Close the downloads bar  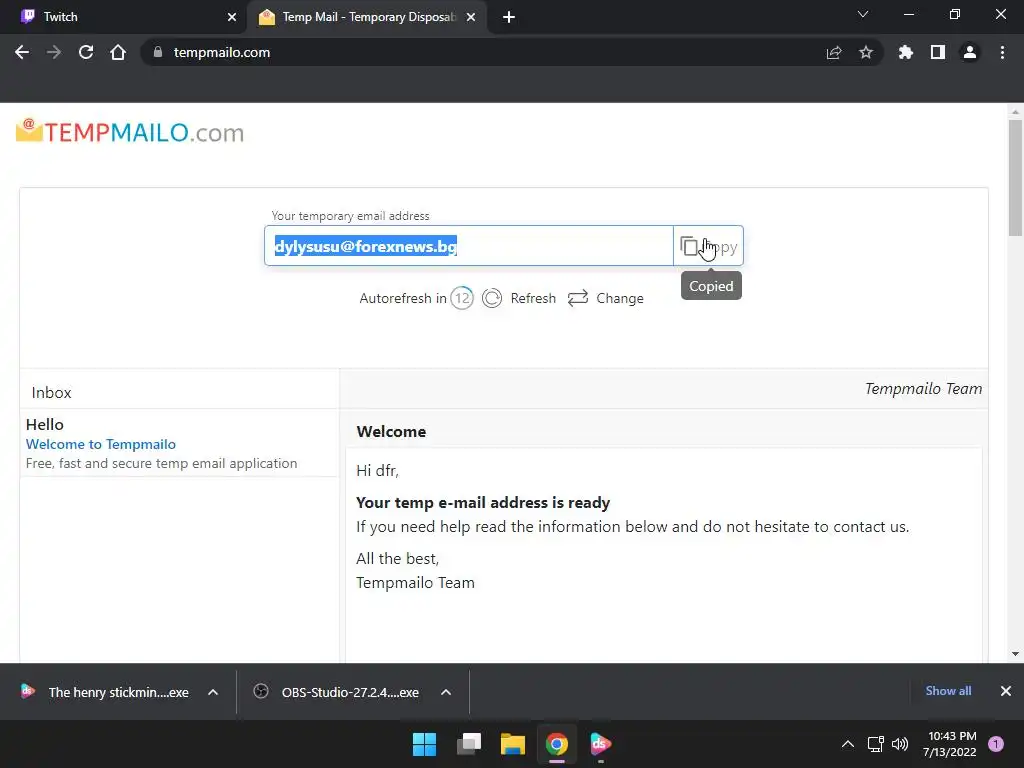1006,691
